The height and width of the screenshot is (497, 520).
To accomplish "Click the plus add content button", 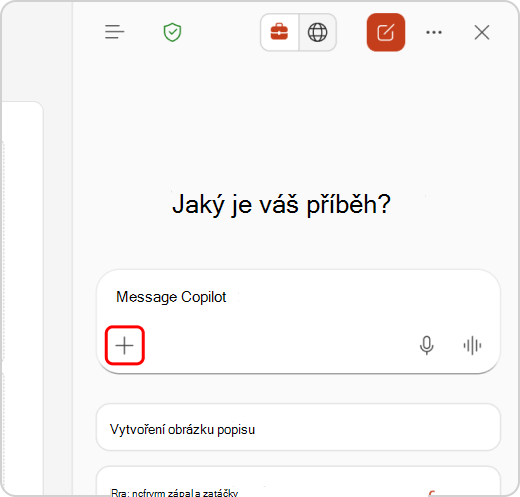I will click(125, 345).
